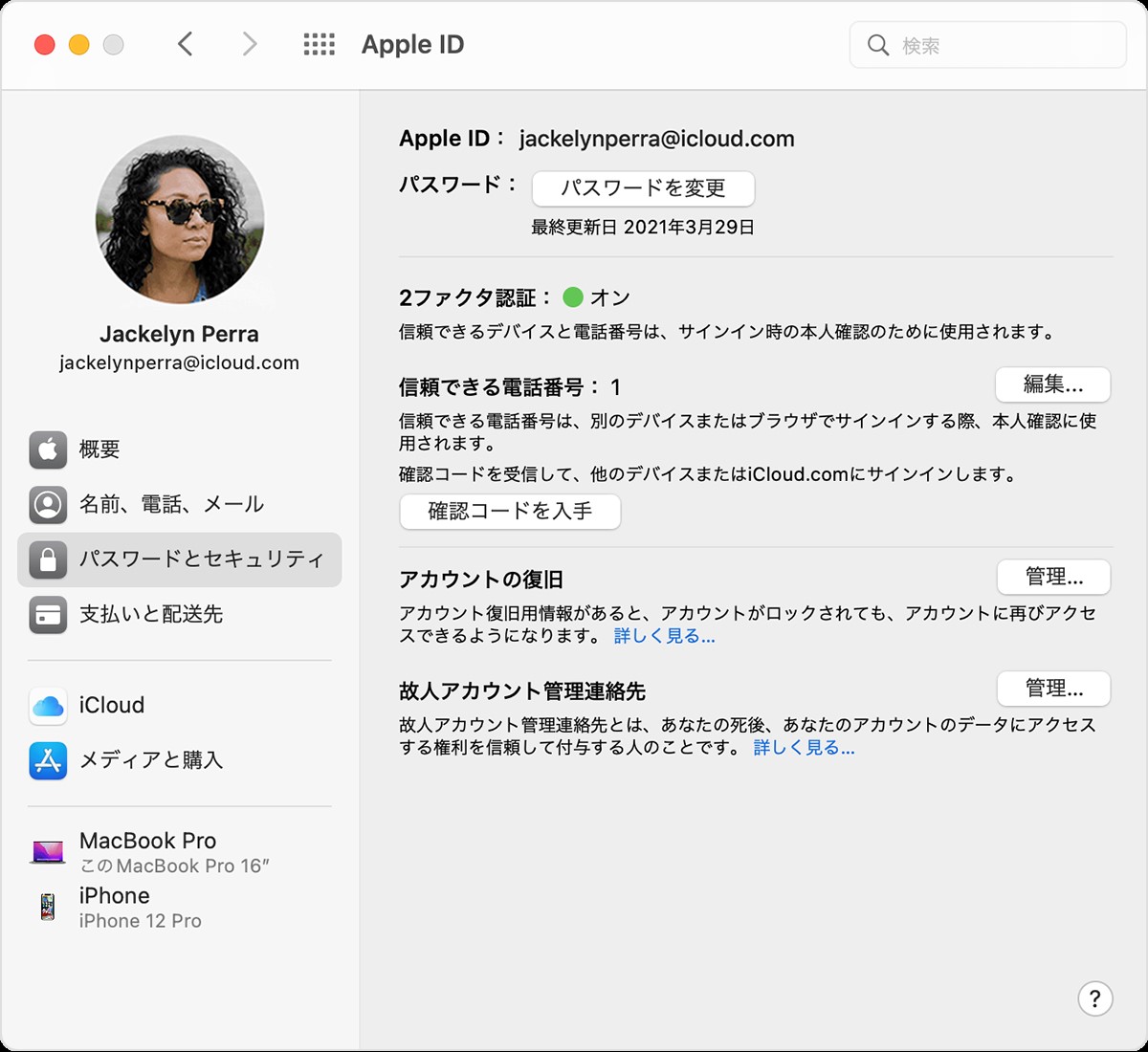The image size is (1148, 1052).
Task: Click the MacBook Pro device icon
Action: coord(48,851)
